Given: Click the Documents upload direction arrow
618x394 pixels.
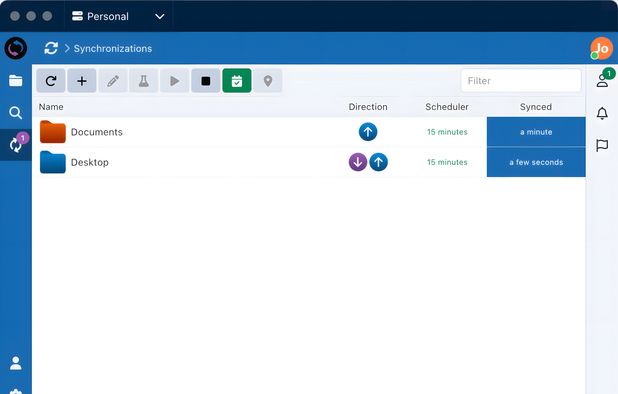Looking at the screenshot, I should (368, 132).
